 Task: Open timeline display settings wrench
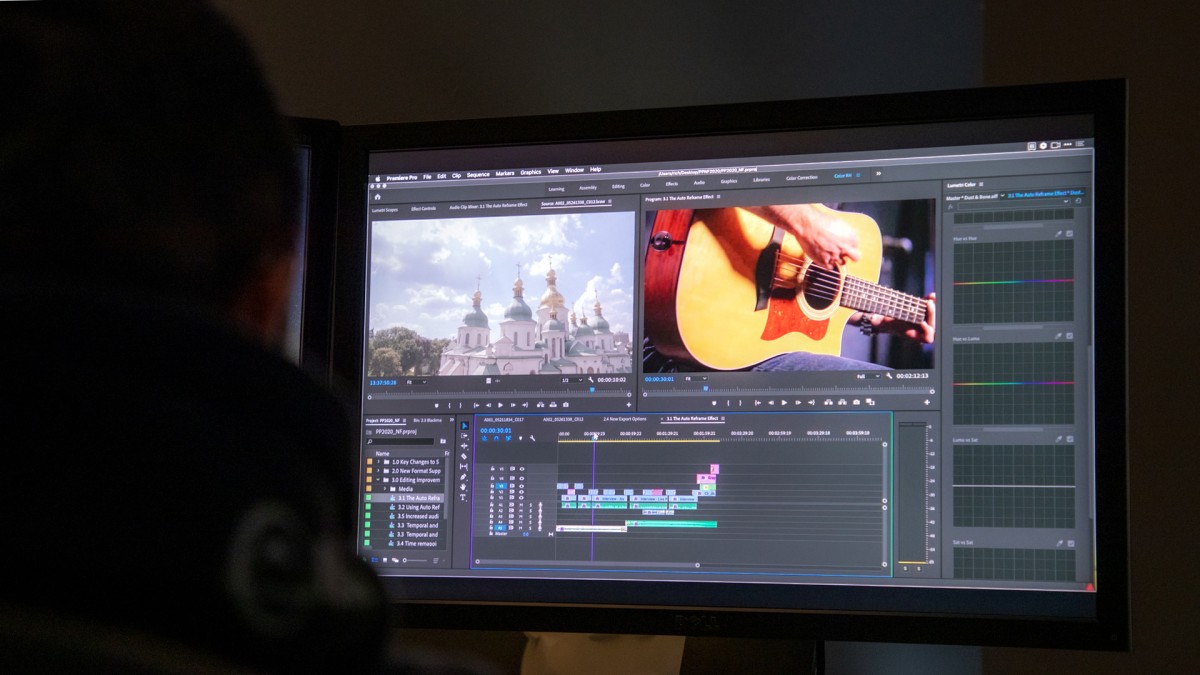point(532,438)
